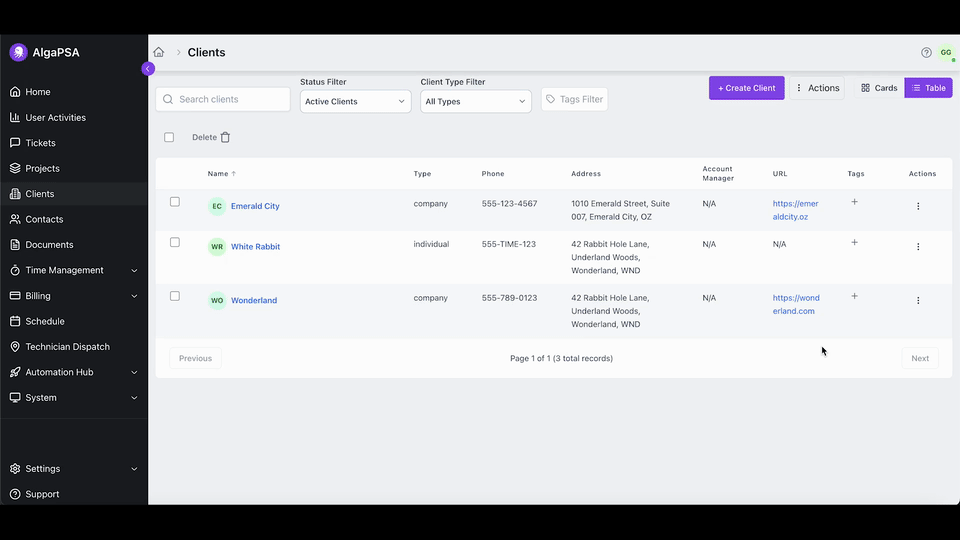Image resolution: width=960 pixels, height=540 pixels.
Task: Open Tickets in the sidebar
Action: [73, 143]
